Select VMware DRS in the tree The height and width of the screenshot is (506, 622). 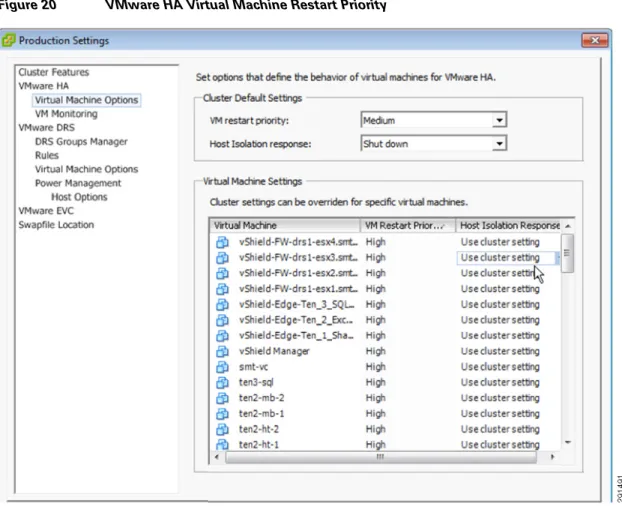pos(46,128)
